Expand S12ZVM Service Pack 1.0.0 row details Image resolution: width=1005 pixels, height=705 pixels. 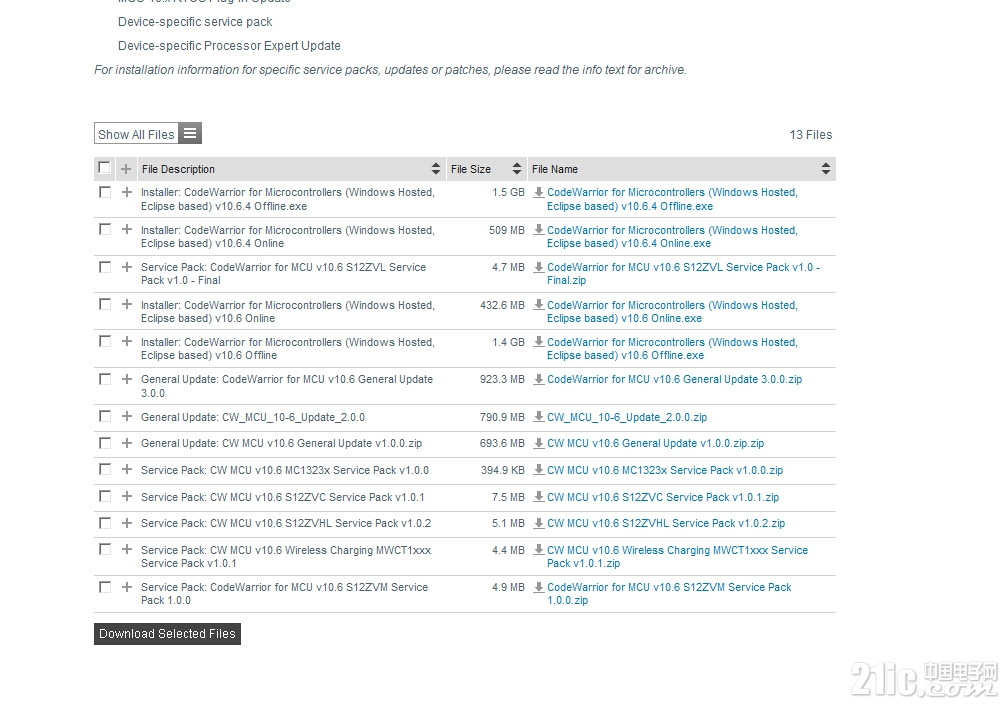(x=127, y=587)
